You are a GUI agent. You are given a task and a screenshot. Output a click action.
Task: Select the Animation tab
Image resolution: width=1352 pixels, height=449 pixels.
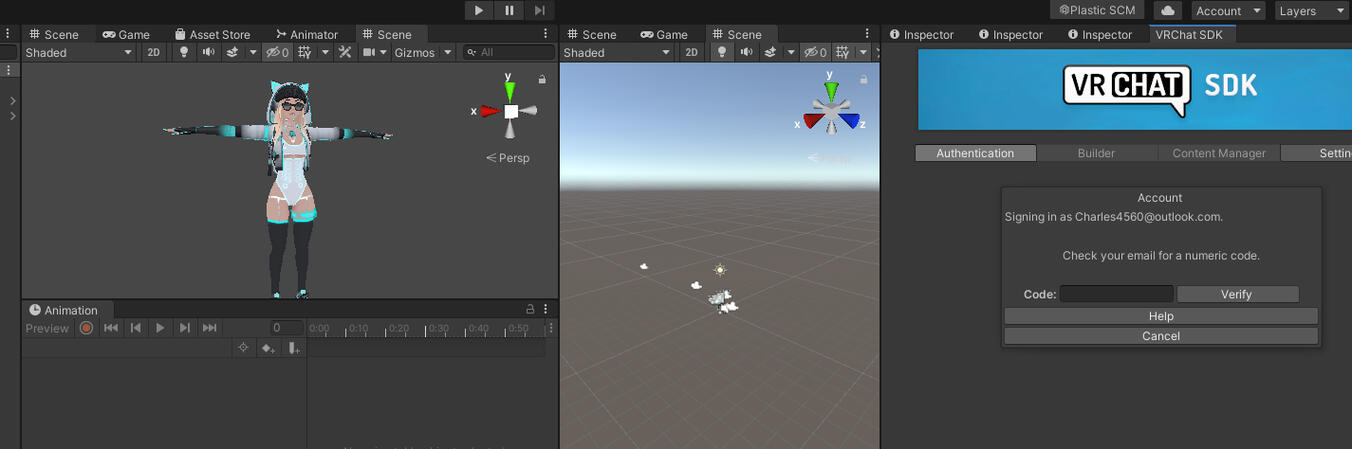point(63,310)
